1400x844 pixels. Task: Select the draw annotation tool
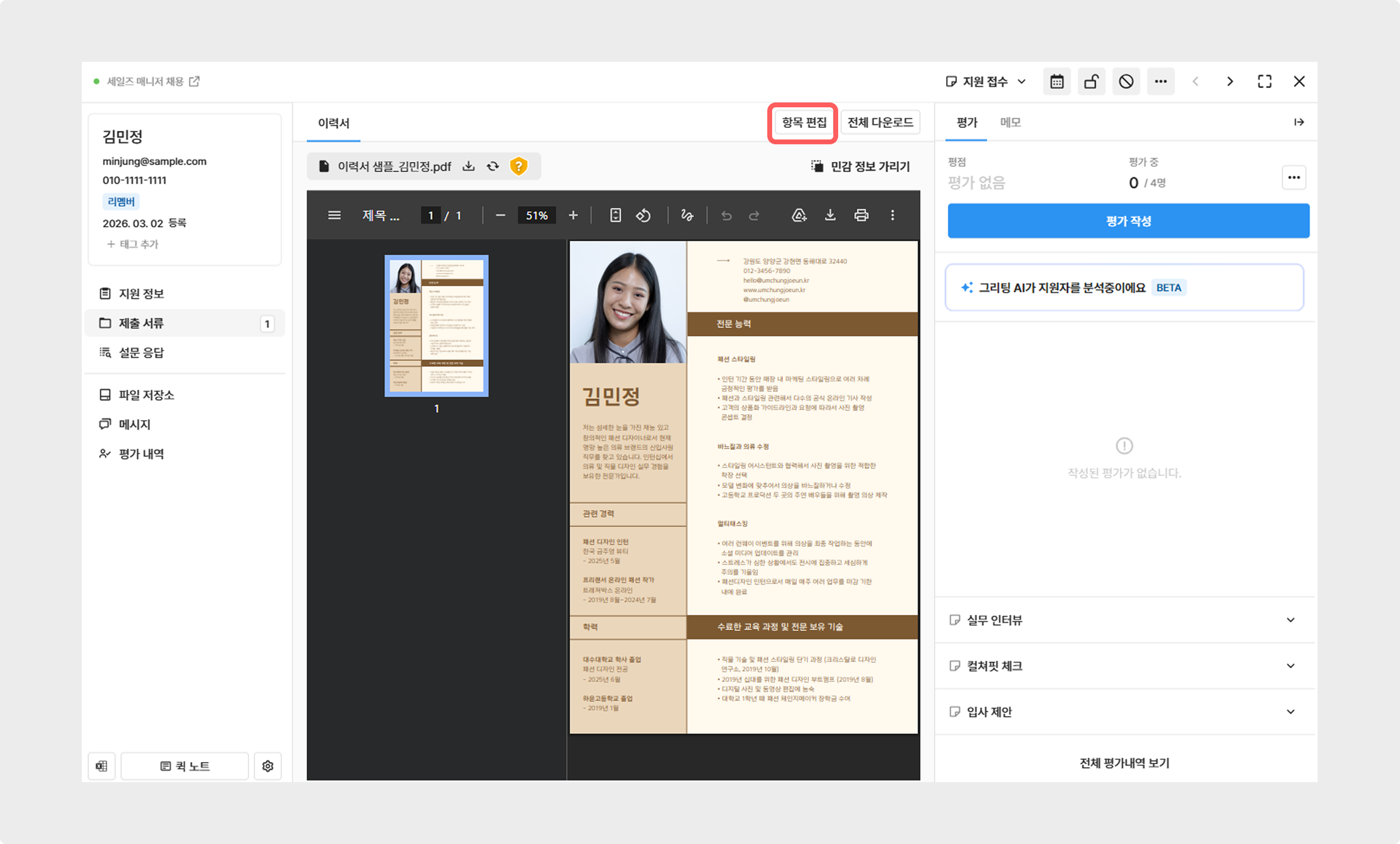(x=687, y=215)
